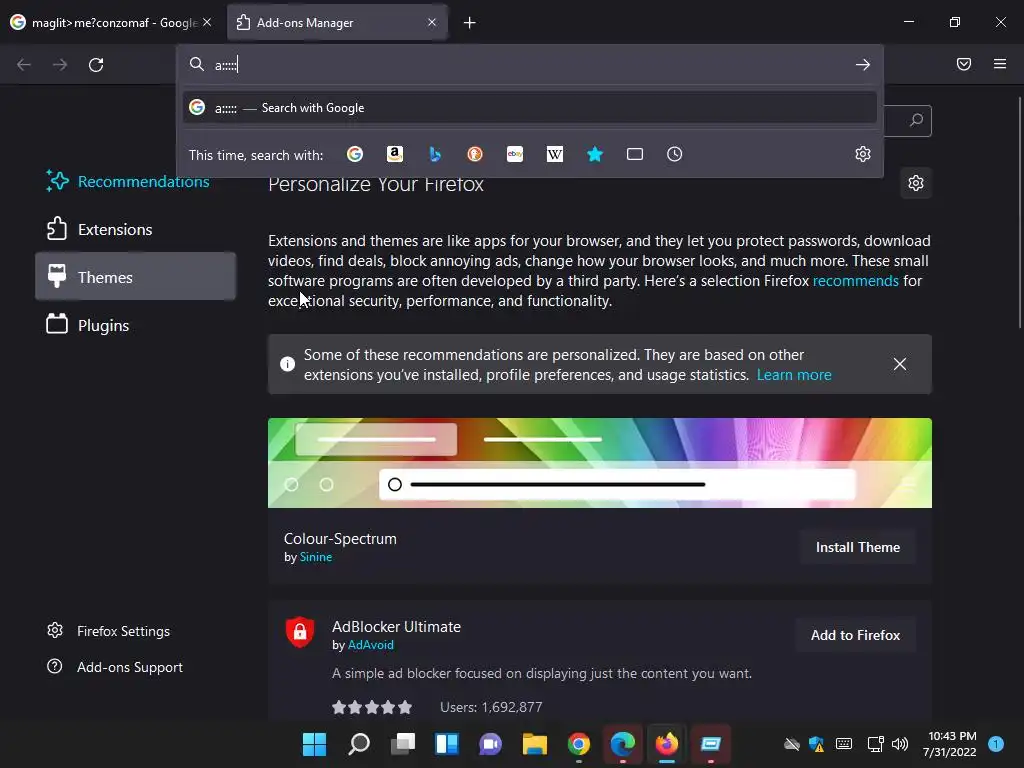Go forward one page
The width and height of the screenshot is (1024, 768).
point(60,65)
